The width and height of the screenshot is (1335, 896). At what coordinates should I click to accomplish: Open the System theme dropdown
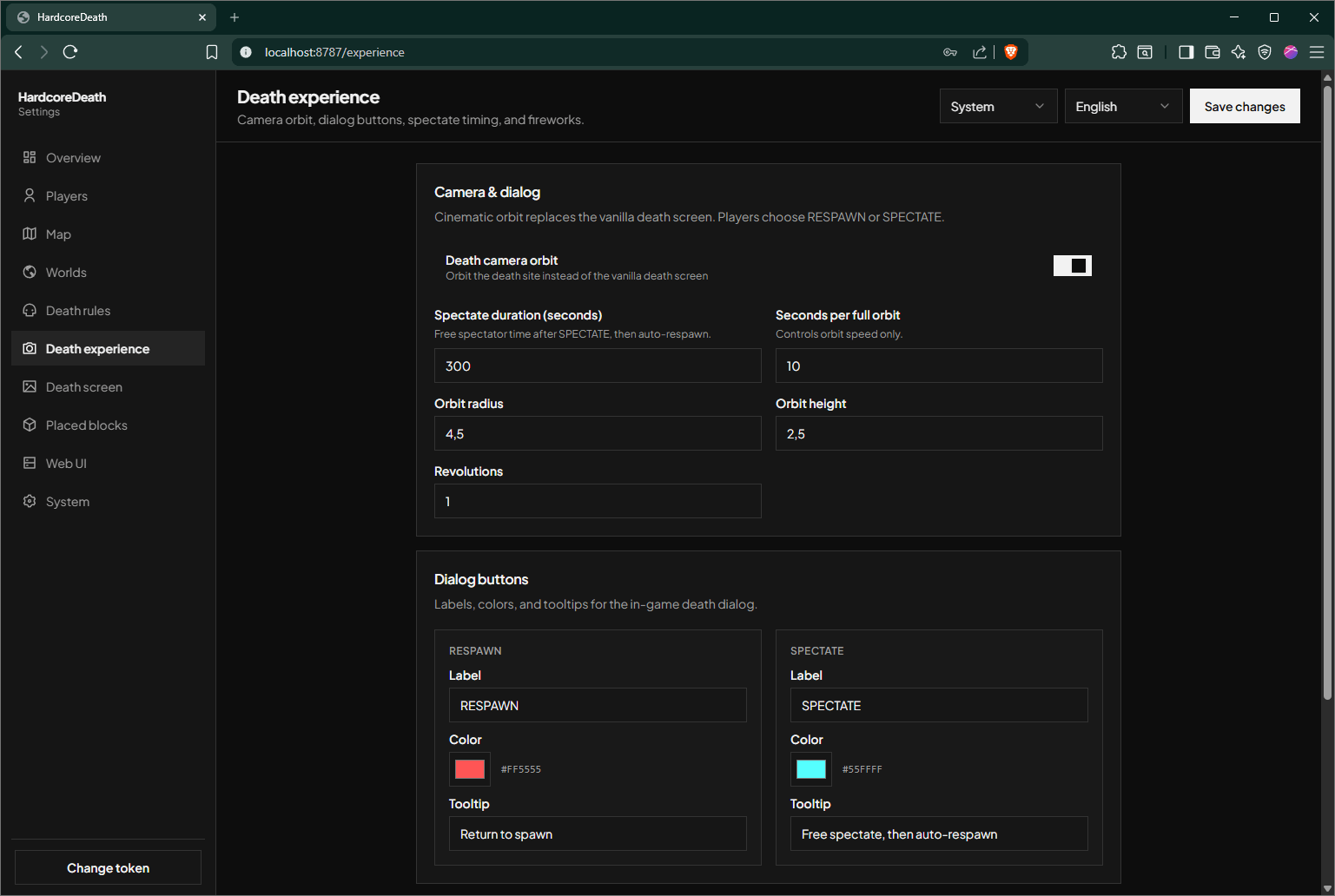click(998, 106)
